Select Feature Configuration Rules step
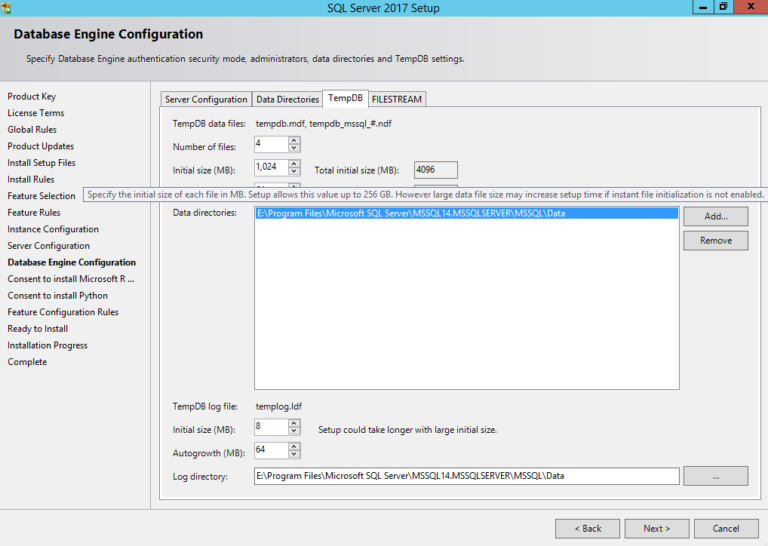The height and width of the screenshot is (546, 768). click(x=63, y=312)
